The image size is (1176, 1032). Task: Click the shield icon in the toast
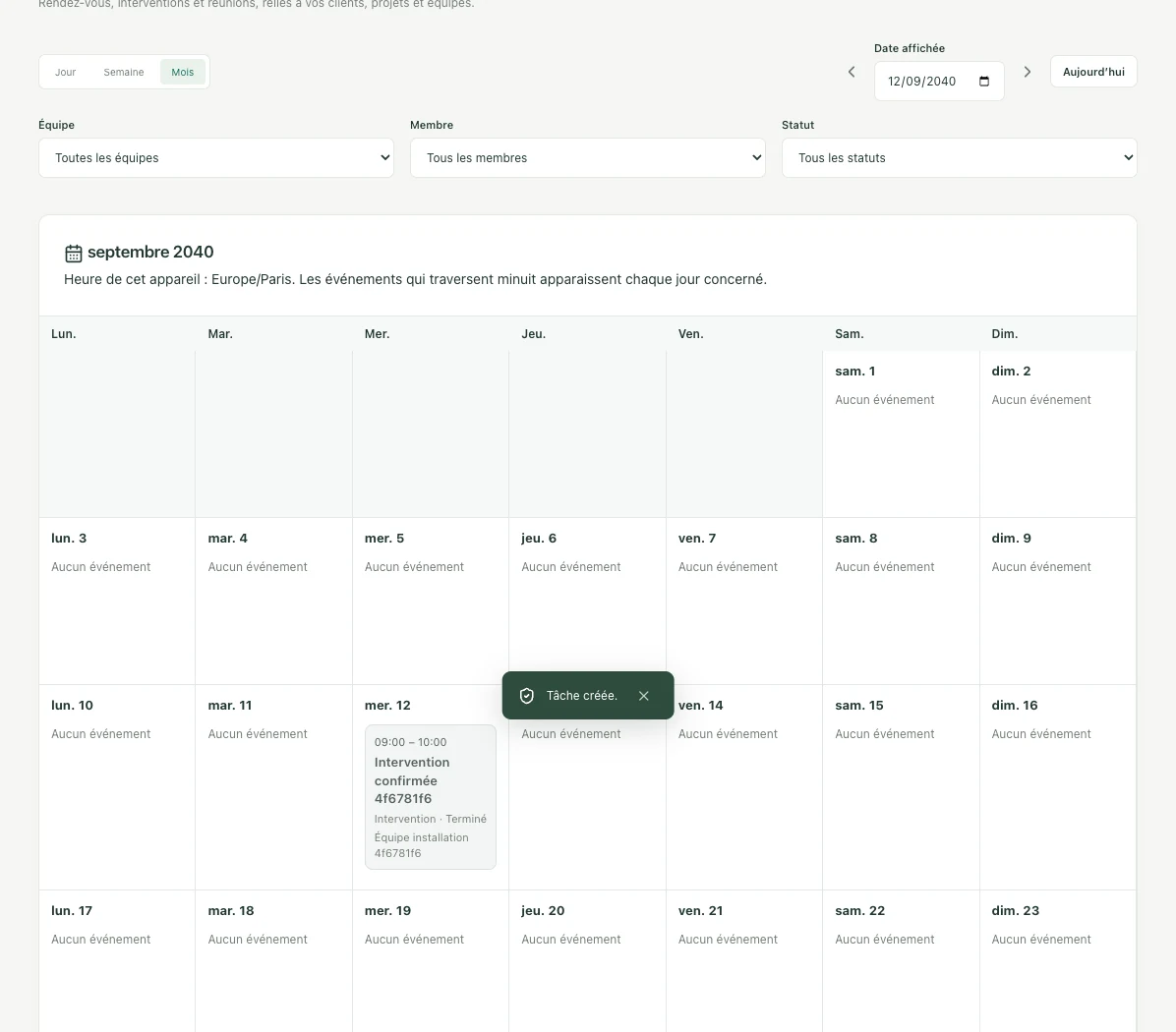[526, 696]
